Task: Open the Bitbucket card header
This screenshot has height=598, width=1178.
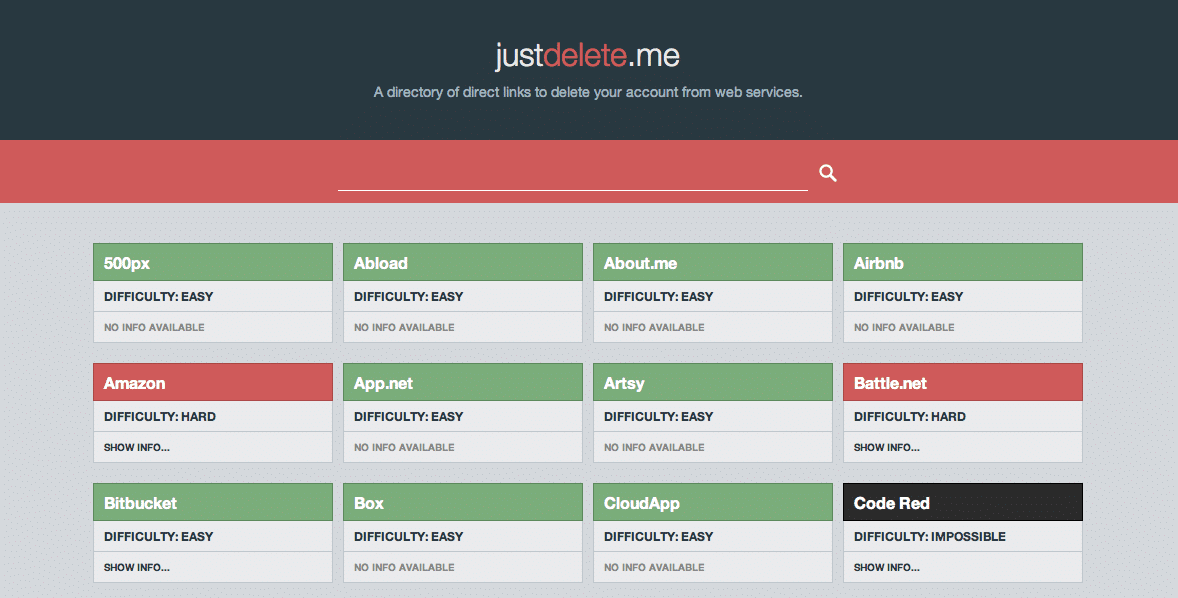Action: (213, 503)
